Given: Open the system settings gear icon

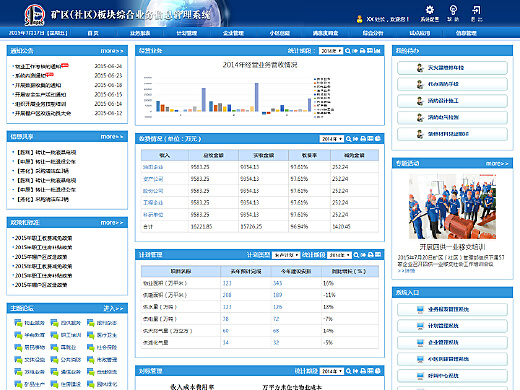Looking at the screenshot, I should (x=430, y=10).
